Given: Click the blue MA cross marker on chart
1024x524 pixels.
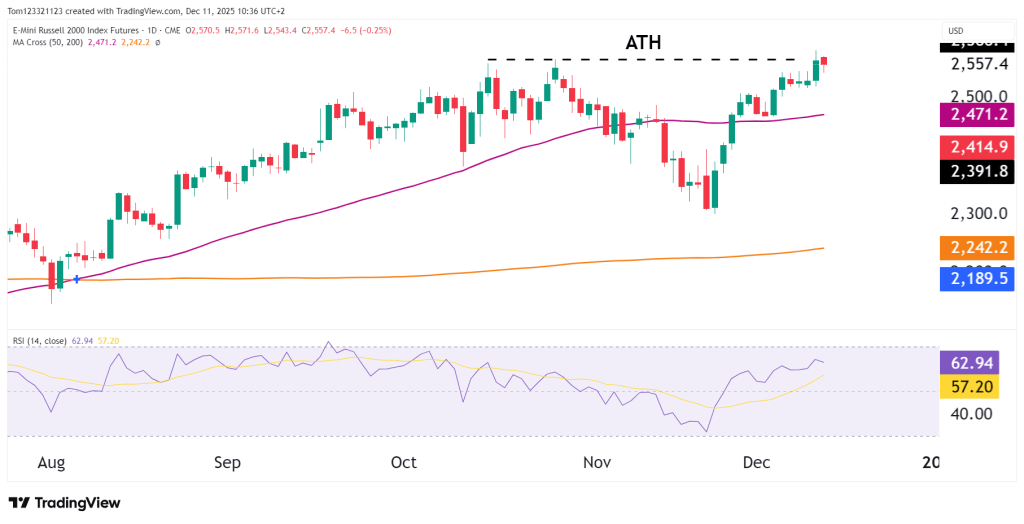Looking at the screenshot, I should 77,279.
